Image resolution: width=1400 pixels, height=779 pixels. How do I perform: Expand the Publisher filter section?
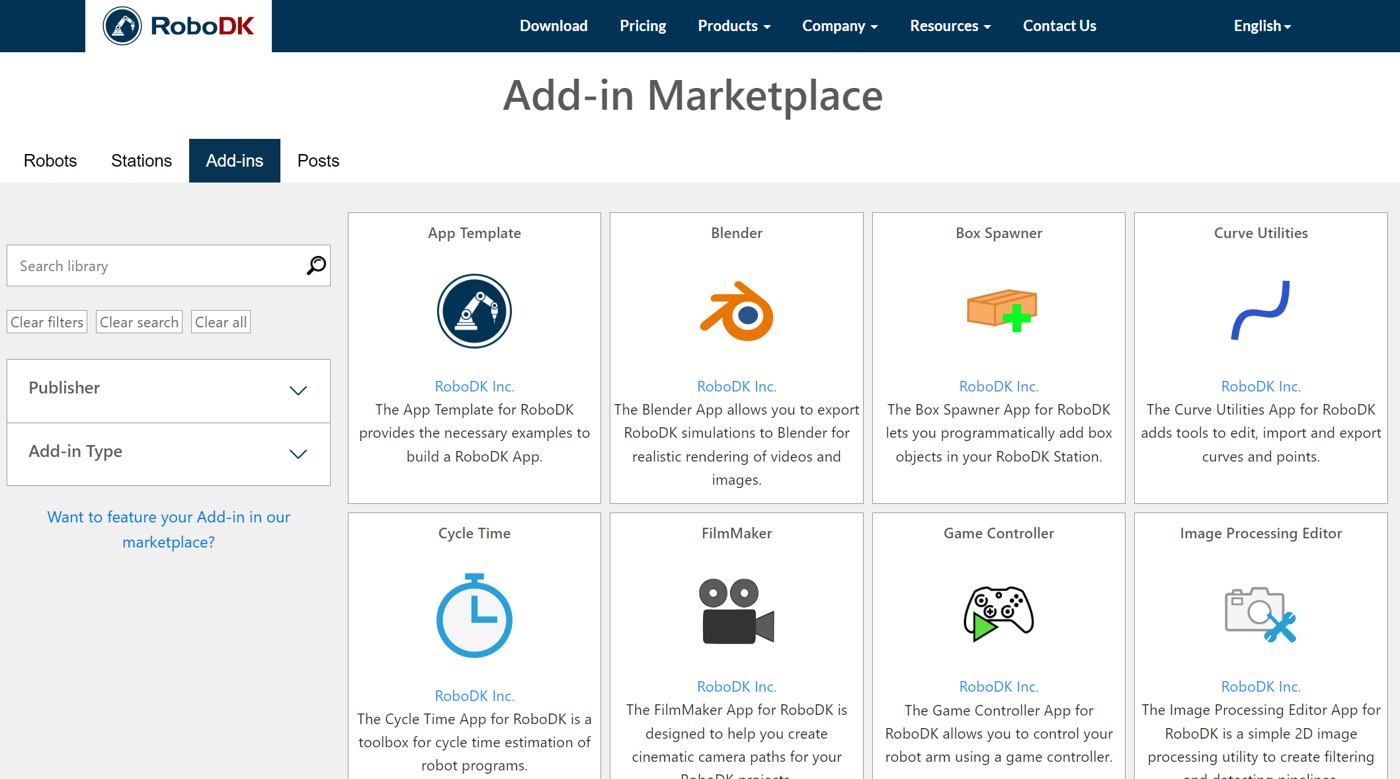coord(168,390)
